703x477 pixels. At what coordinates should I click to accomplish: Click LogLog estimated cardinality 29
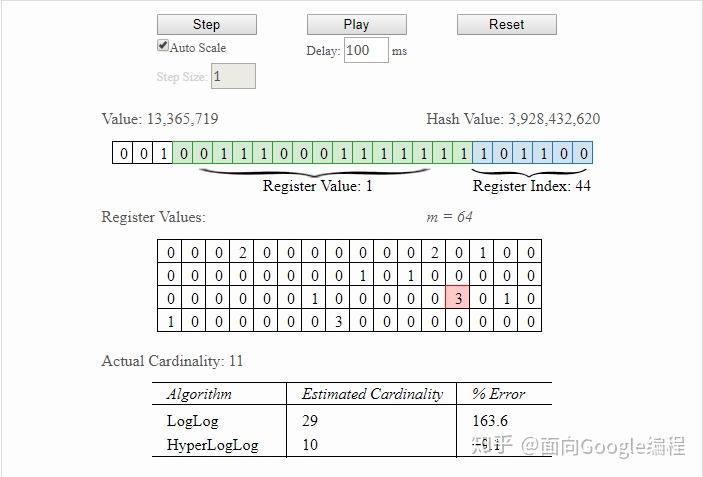tap(310, 421)
